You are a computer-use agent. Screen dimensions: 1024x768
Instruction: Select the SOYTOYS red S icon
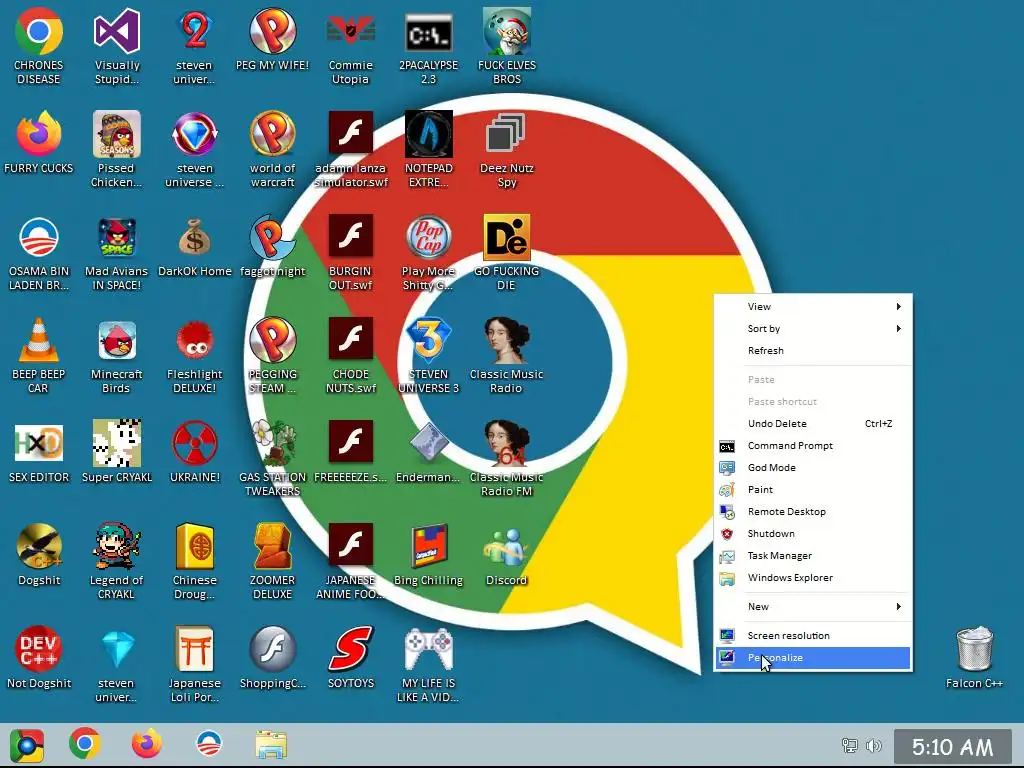(x=351, y=649)
